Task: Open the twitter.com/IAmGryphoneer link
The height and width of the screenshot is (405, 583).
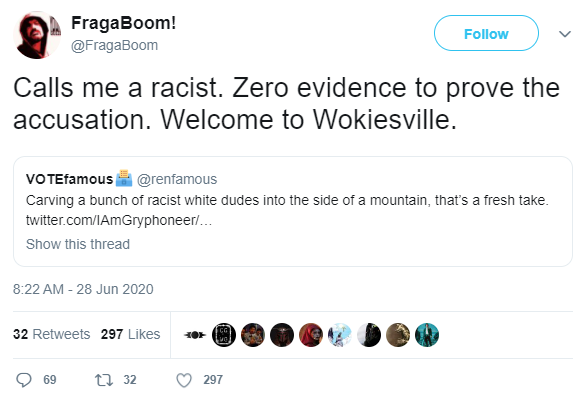Action: tap(119, 221)
